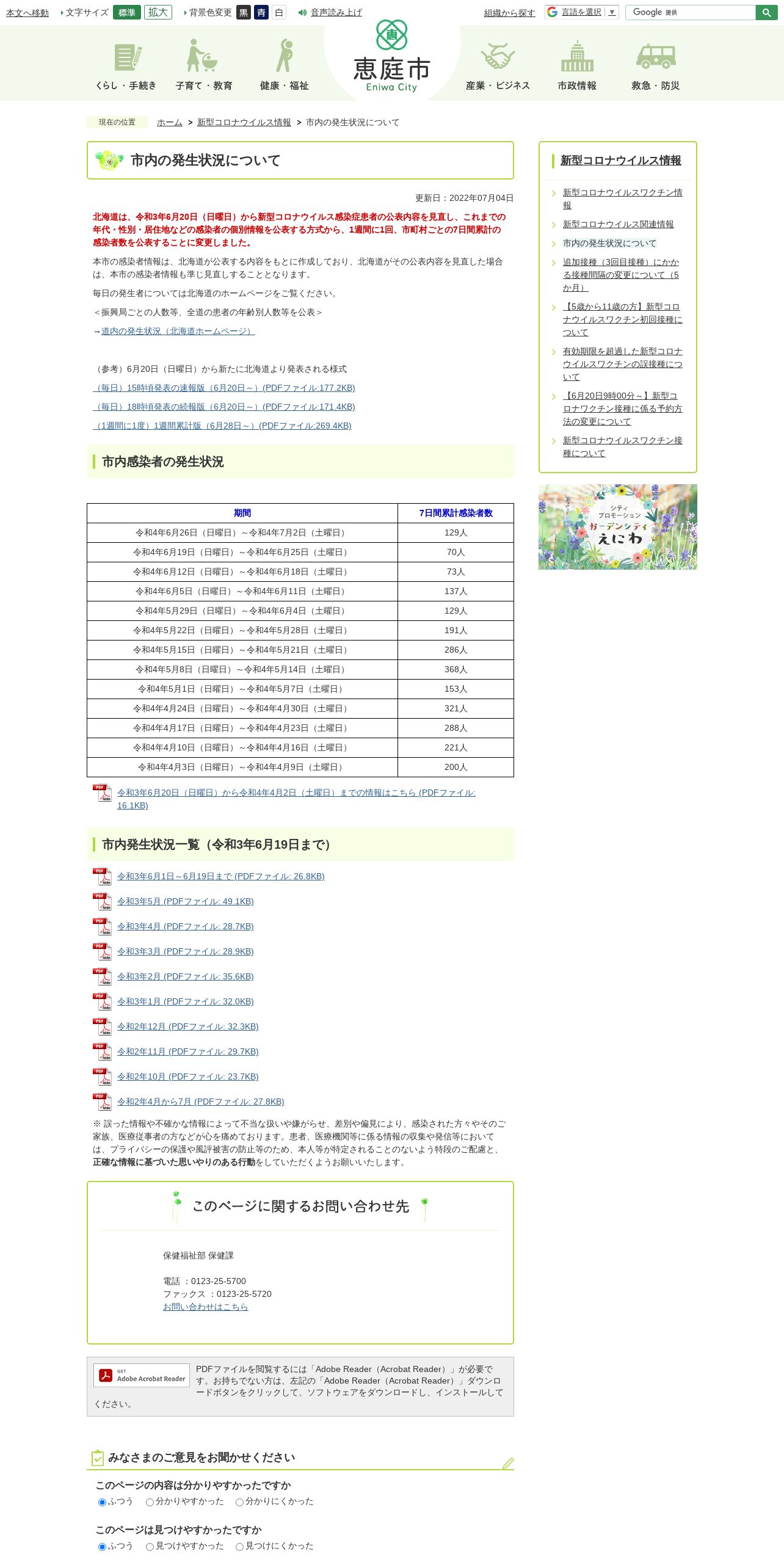Open the 道内の発生状況 Hokkaido homepage link
784x1568 pixels.
point(178,331)
